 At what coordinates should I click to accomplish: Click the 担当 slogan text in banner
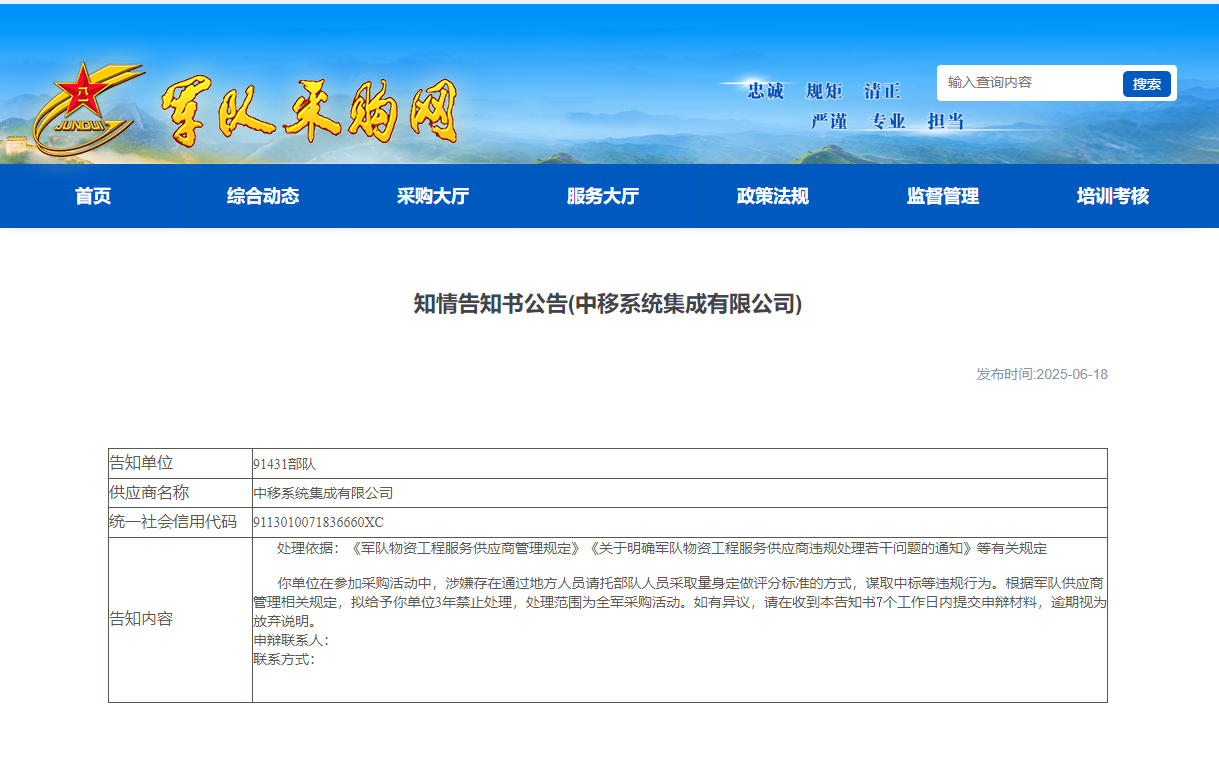pyautogui.click(x=945, y=121)
